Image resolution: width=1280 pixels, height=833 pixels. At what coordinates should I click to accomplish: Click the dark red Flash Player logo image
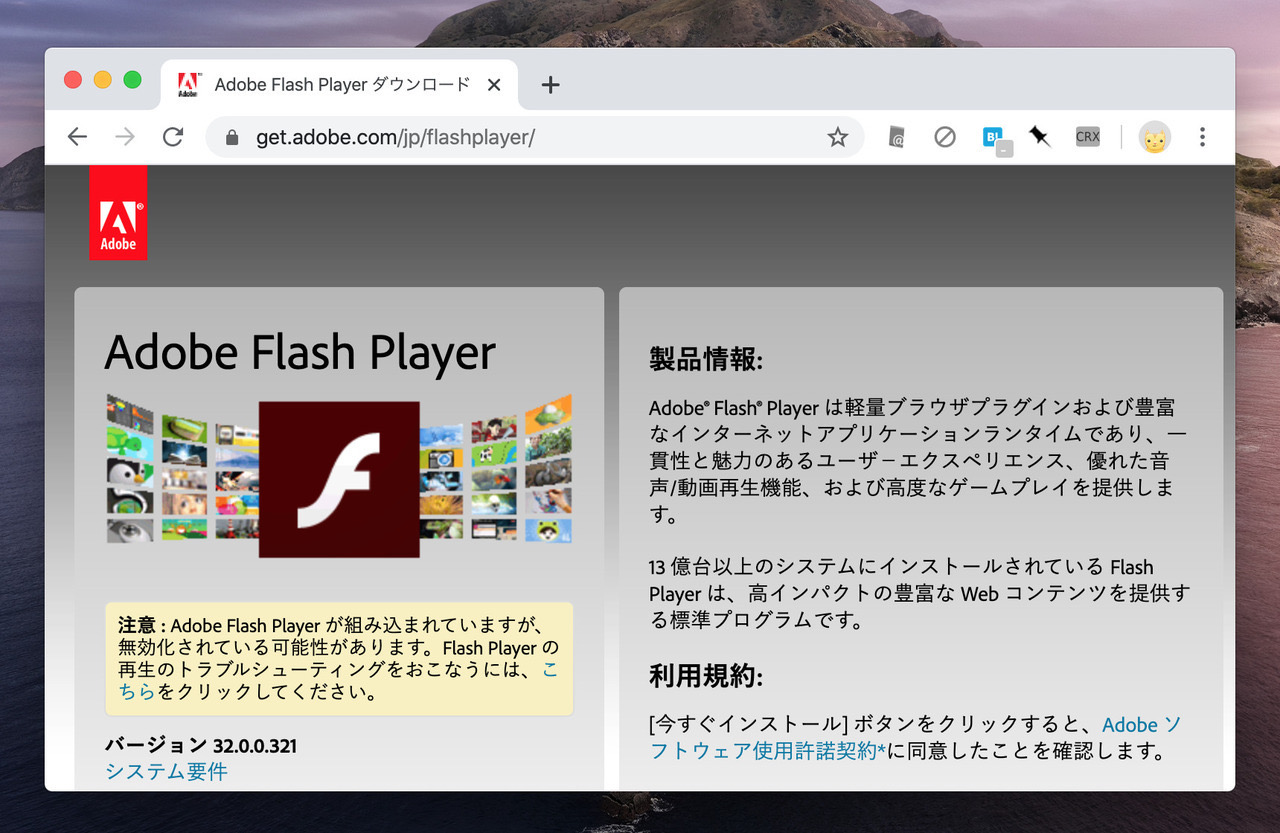[339, 479]
